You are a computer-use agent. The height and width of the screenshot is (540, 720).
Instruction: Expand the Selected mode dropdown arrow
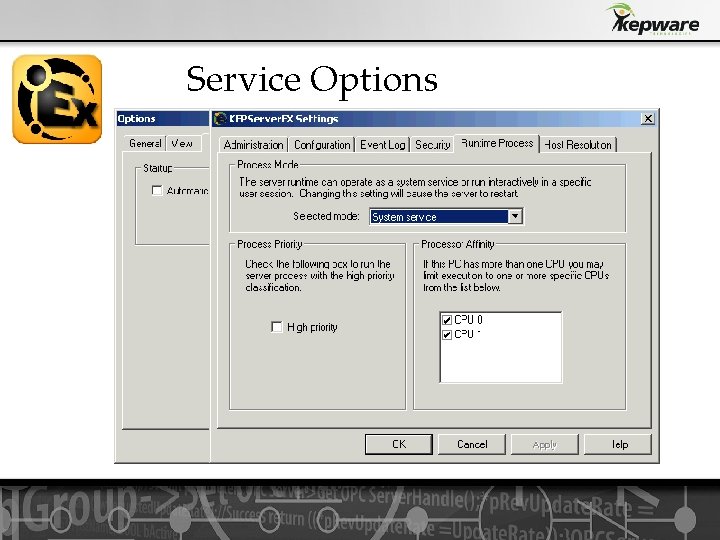515,216
